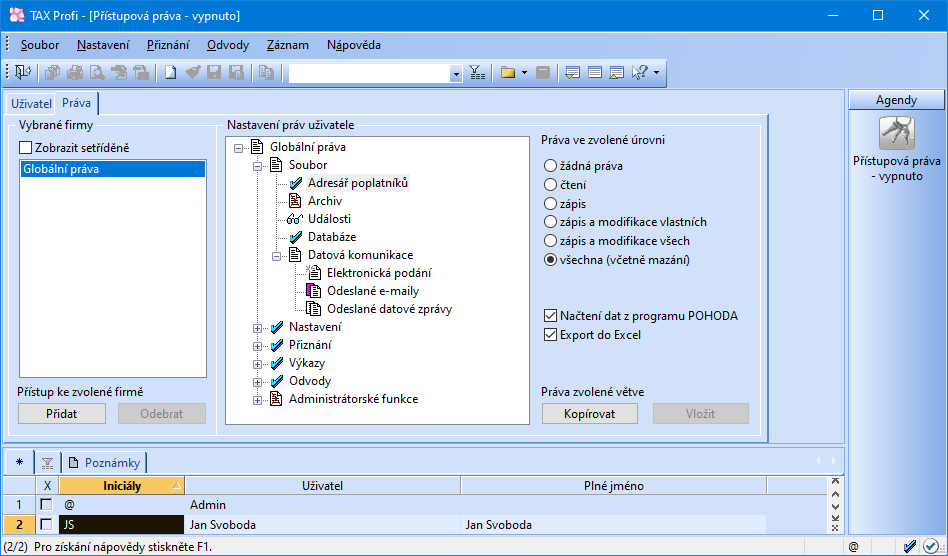Open the Odvody menu
The width and height of the screenshot is (948, 556).
[228, 45]
